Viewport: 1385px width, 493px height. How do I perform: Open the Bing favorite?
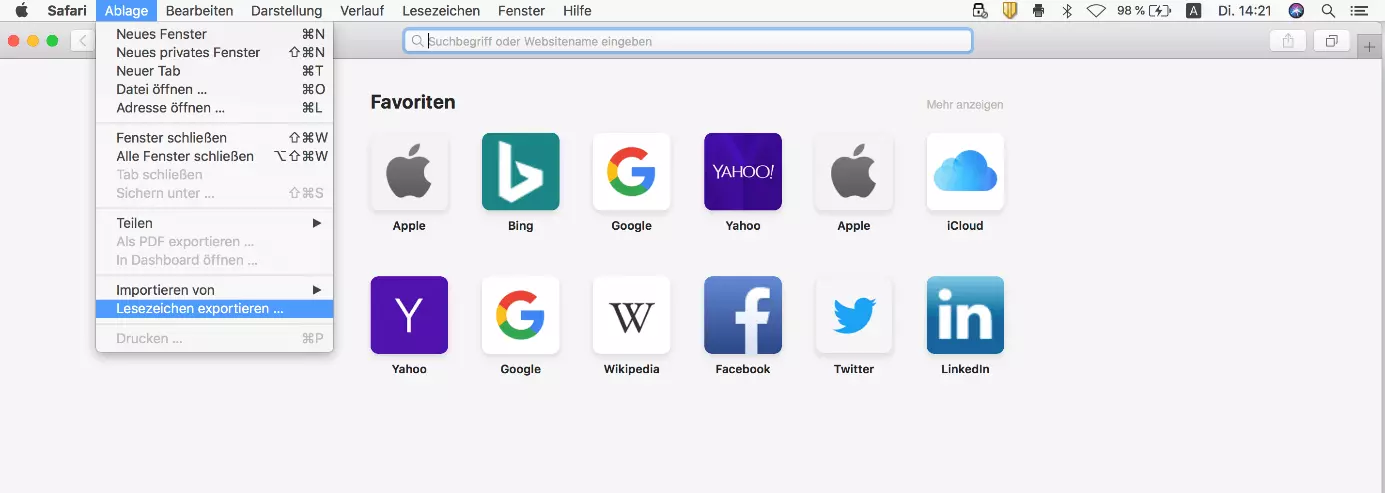(520, 171)
